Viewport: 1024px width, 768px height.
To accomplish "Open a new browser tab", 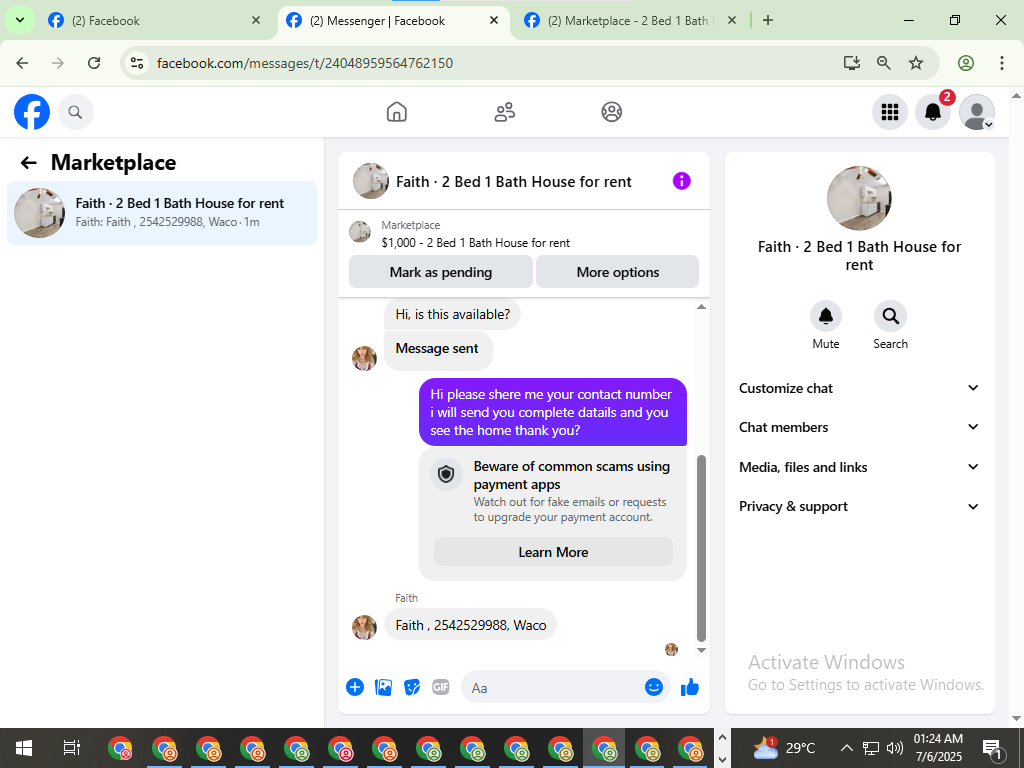I will pyautogui.click(x=768, y=20).
